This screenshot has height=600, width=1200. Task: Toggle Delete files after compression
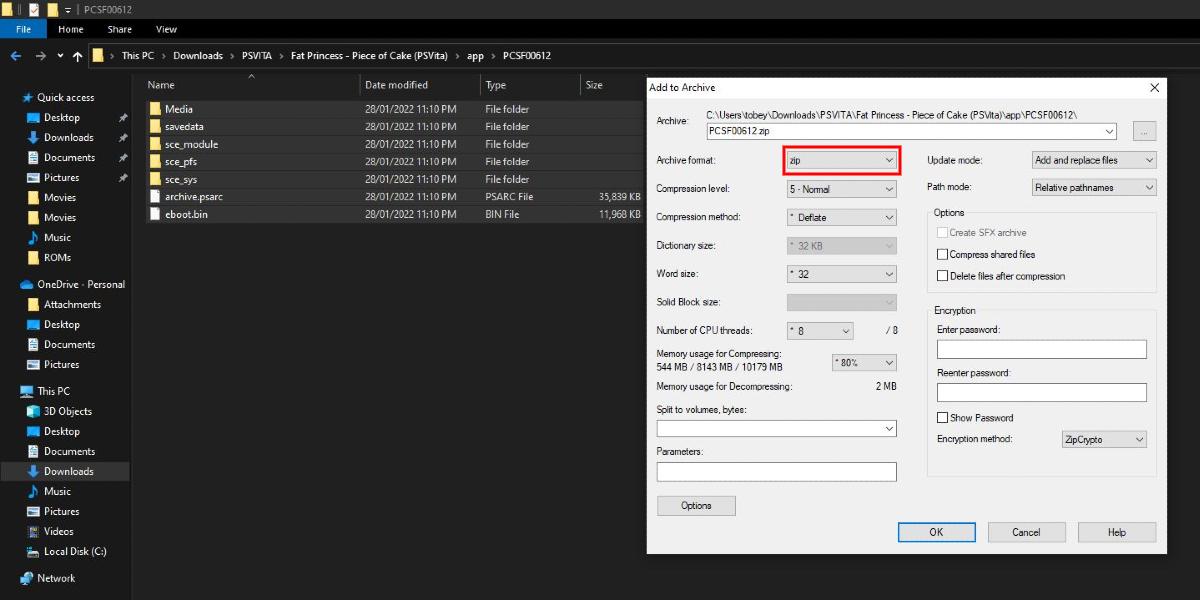tap(942, 276)
